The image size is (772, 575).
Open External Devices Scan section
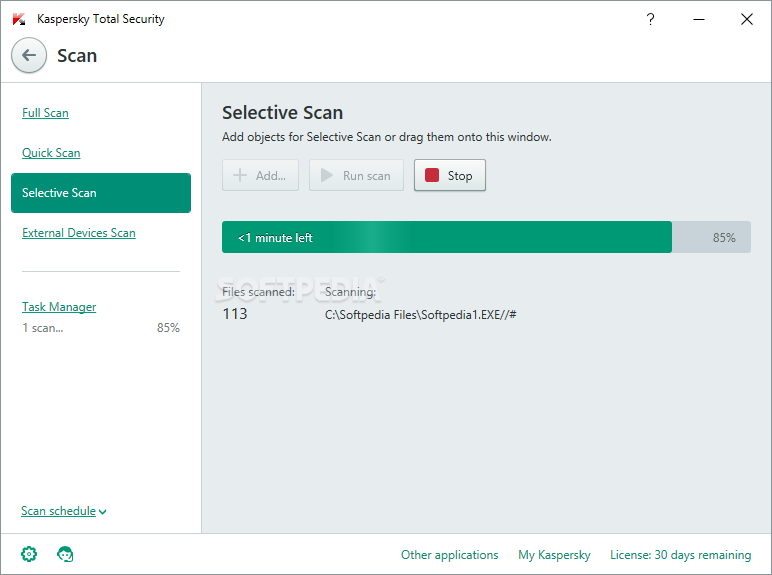[x=79, y=233]
